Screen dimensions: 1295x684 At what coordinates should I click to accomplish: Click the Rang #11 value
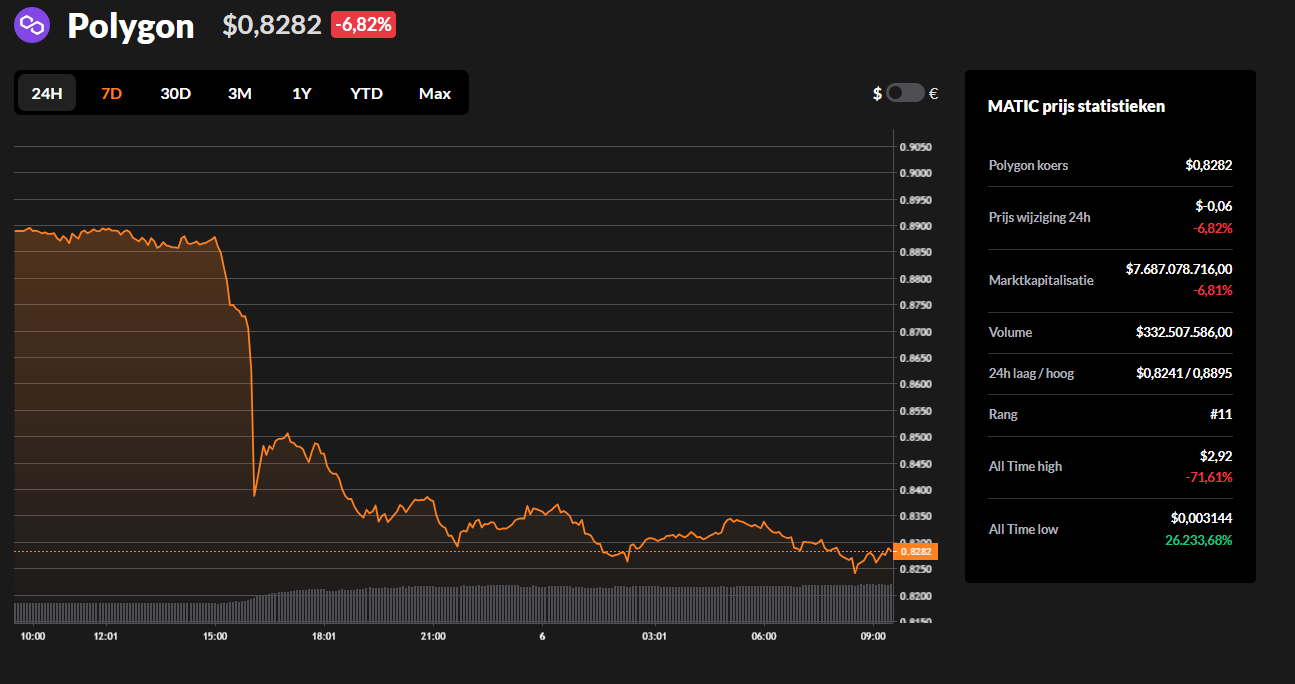coord(1219,414)
